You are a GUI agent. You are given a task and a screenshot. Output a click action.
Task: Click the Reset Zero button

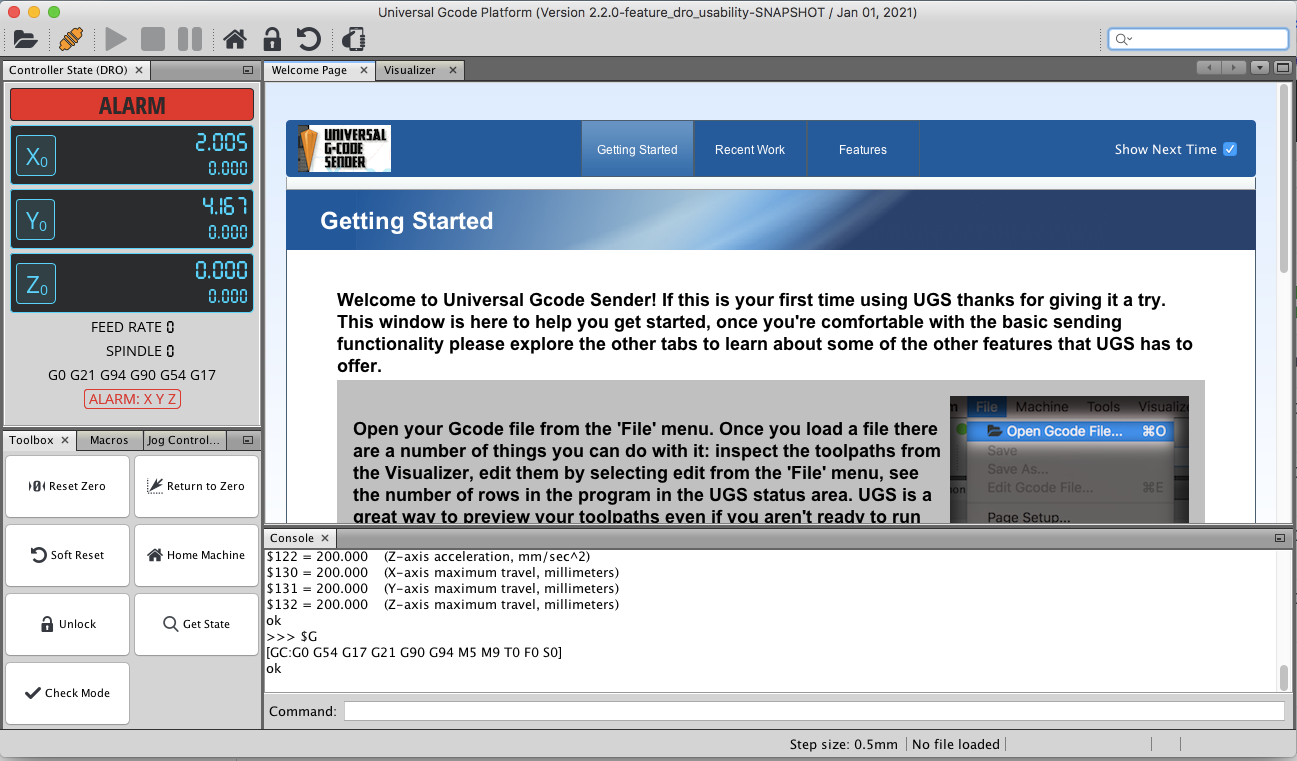click(68, 486)
